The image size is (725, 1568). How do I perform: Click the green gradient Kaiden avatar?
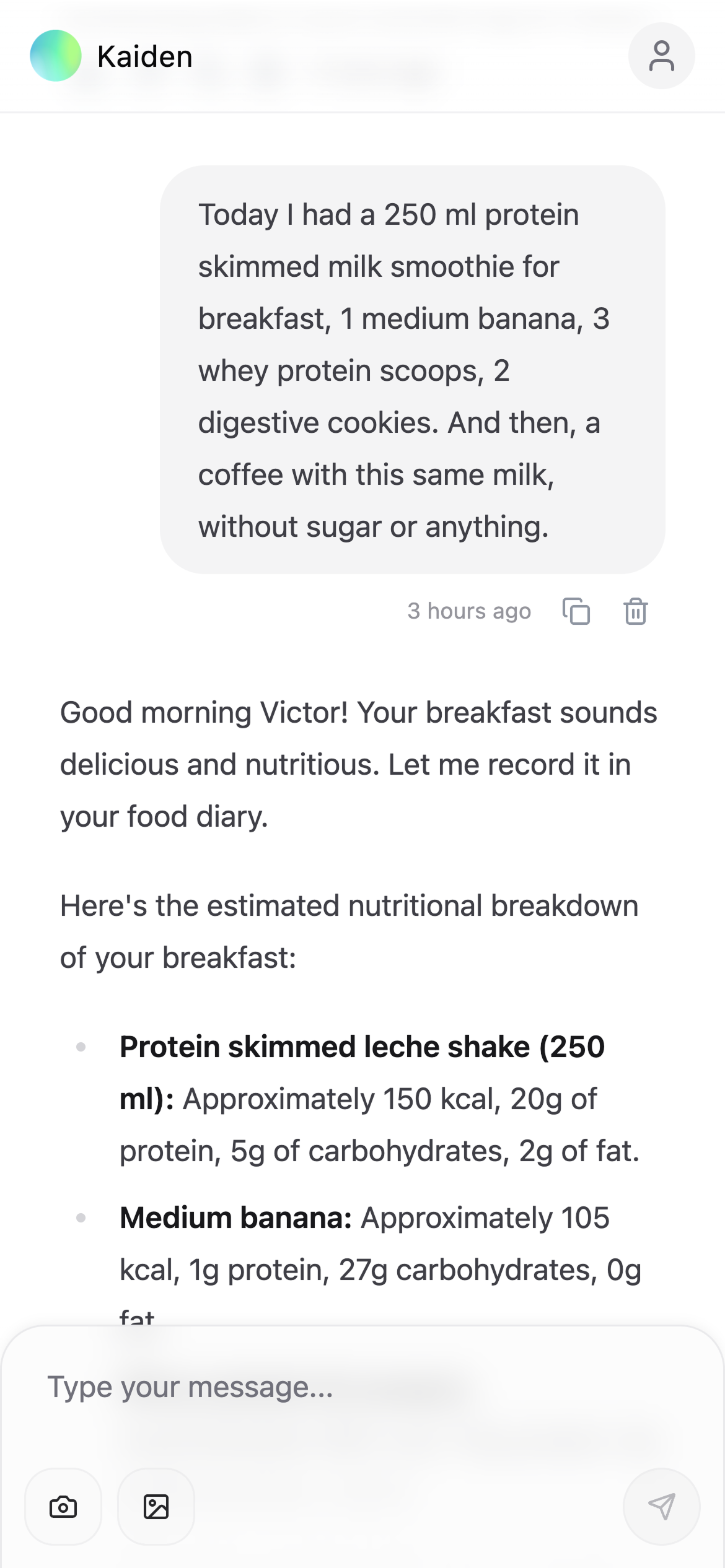(56, 56)
